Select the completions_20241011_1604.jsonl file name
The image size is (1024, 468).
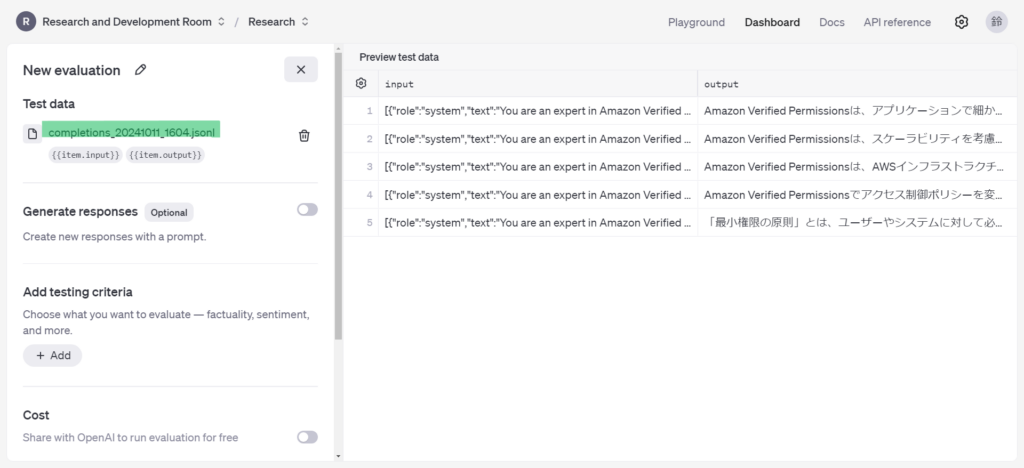(x=132, y=132)
